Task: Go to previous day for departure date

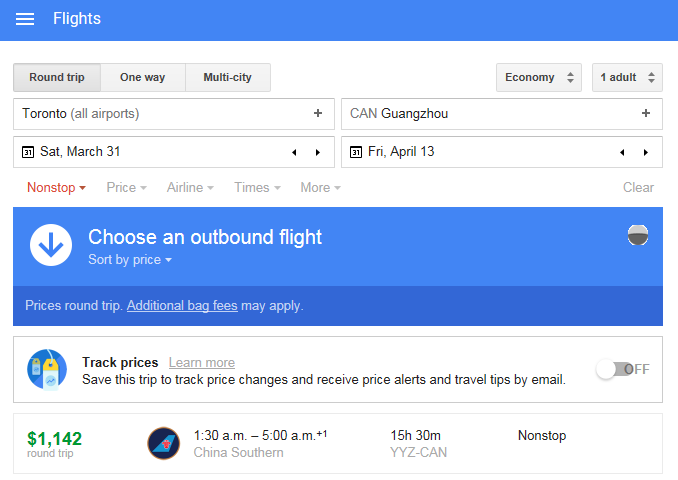Action: click(x=294, y=152)
